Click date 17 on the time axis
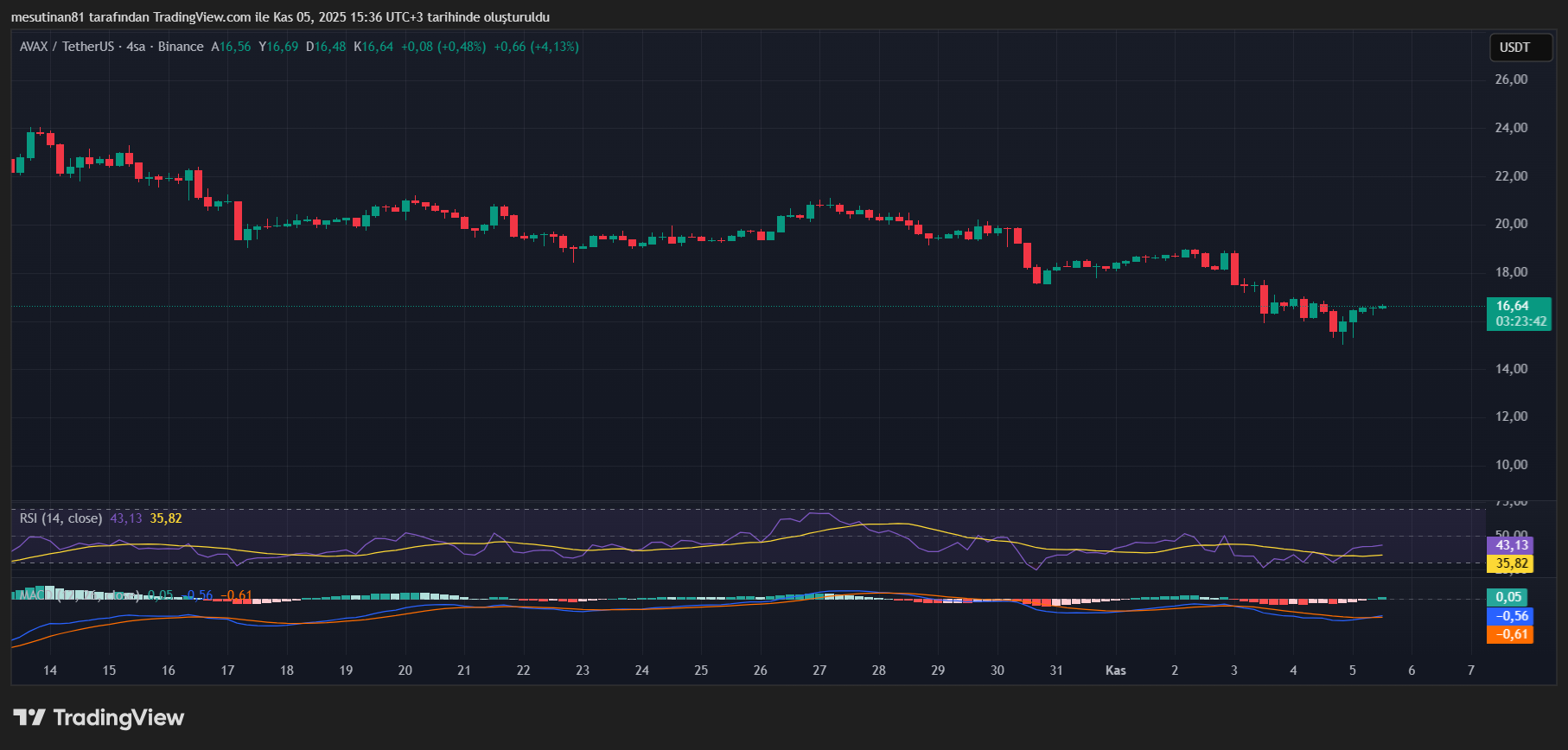Image resolution: width=1568 pixels, height=750 pixels. [227, 671]
